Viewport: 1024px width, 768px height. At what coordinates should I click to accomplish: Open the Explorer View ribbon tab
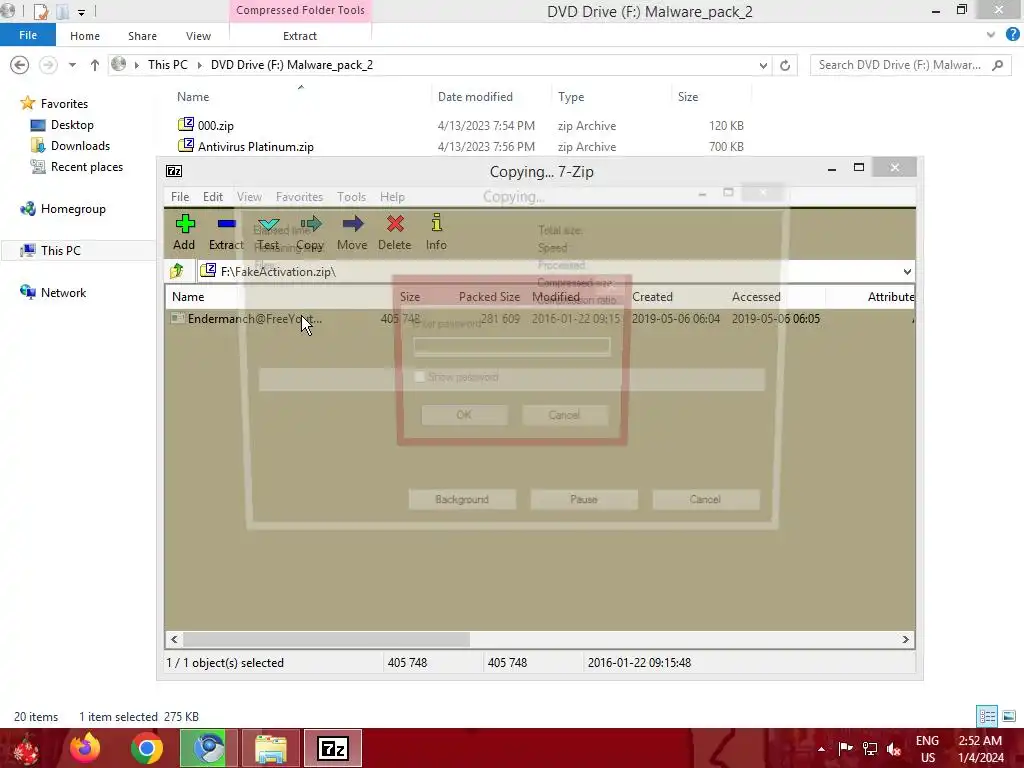pos(198,36)
